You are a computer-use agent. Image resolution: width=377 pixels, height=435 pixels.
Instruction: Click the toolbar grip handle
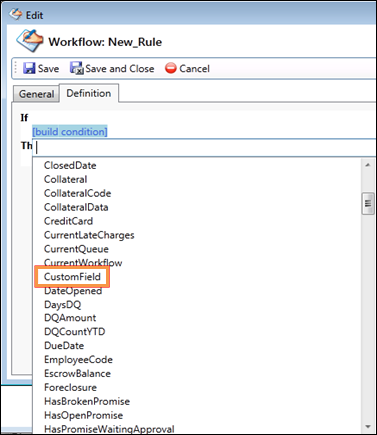[16, 68]
